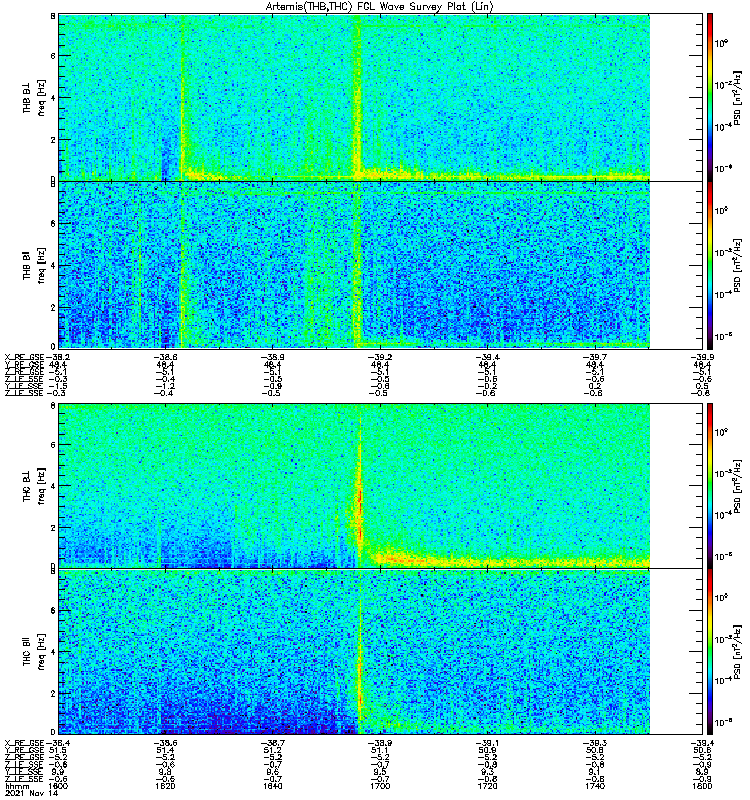Viewport: 750px width, 800px height.
Task: Click the THC X_RE_GSE value "-39.1"
Action: click(x=487, y=743)
